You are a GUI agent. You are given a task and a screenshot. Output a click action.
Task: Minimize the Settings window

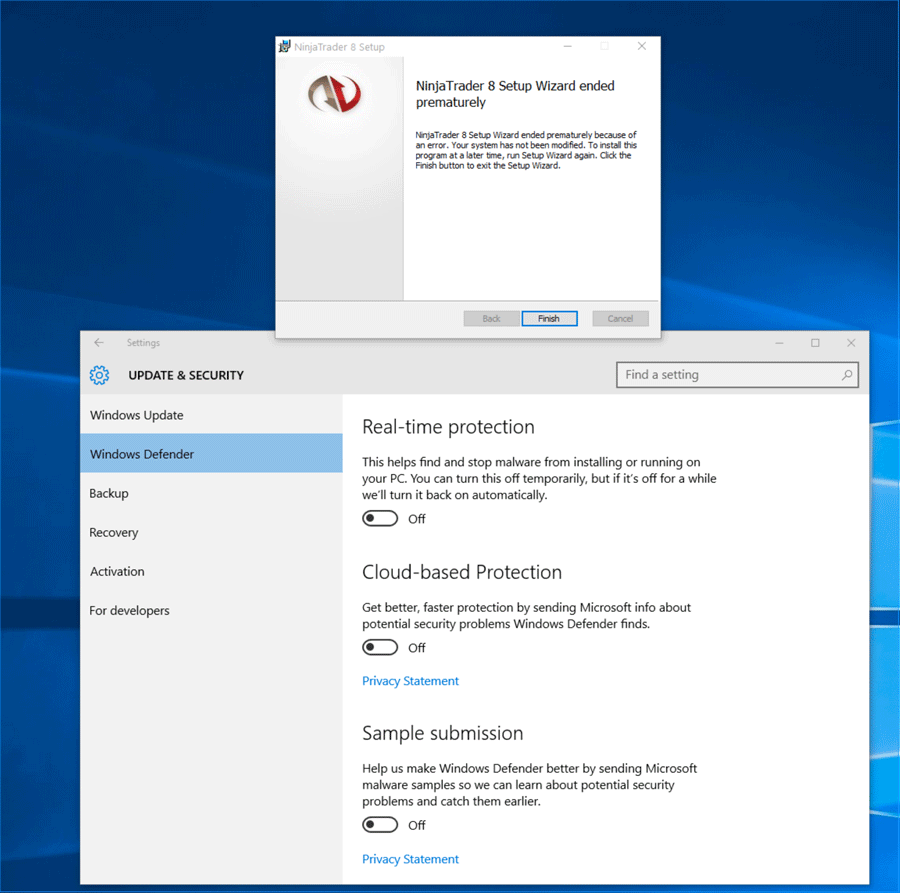[x=779, y=343]
